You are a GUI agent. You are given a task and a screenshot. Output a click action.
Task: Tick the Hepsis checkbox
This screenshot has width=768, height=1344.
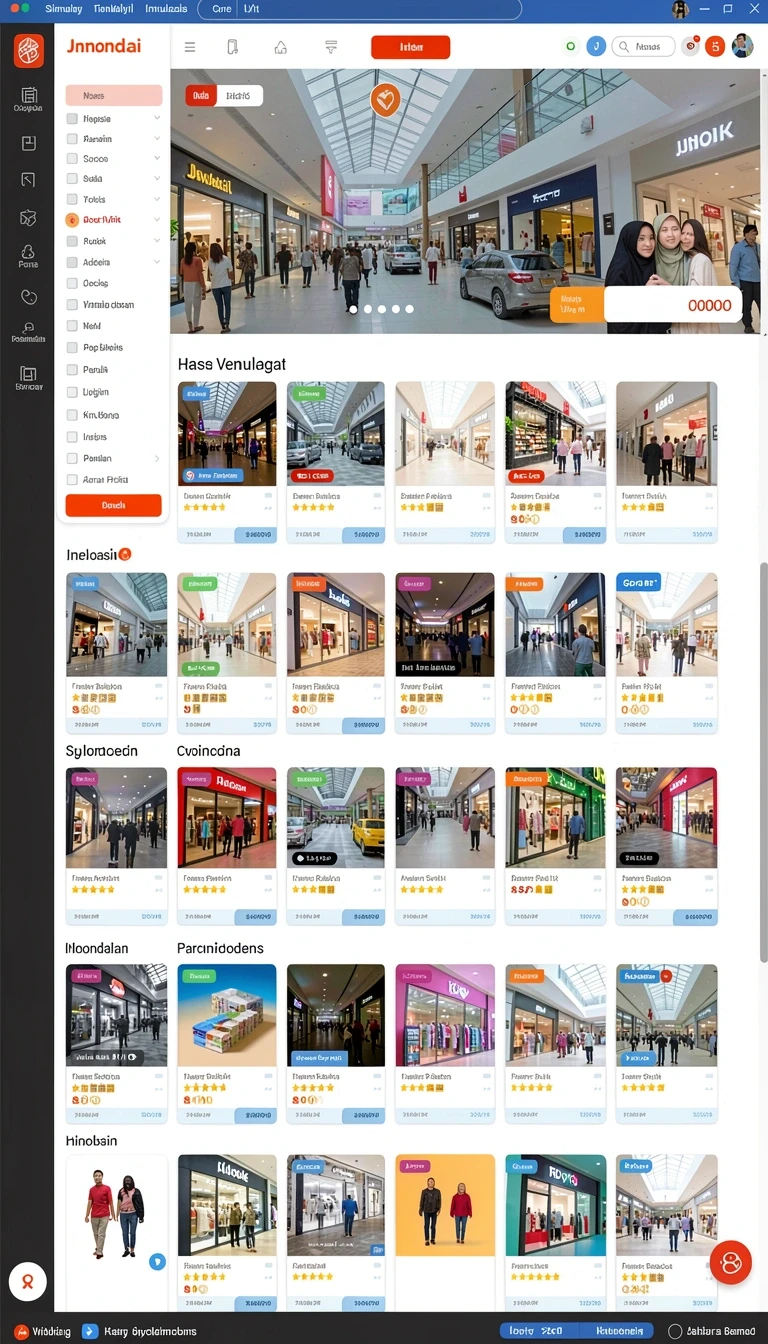coord(72,118)
